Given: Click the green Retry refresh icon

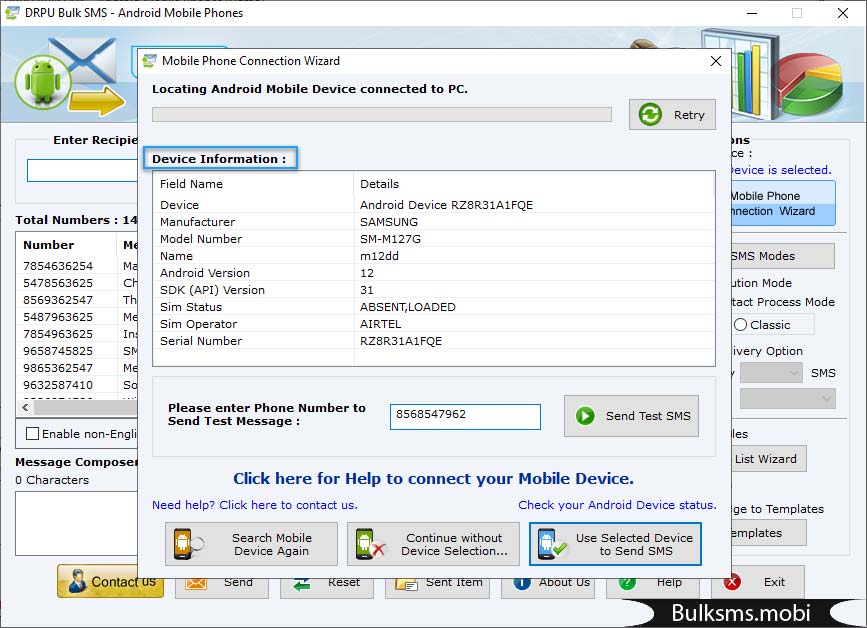Looking at the screenshot, I should [650, 114].
